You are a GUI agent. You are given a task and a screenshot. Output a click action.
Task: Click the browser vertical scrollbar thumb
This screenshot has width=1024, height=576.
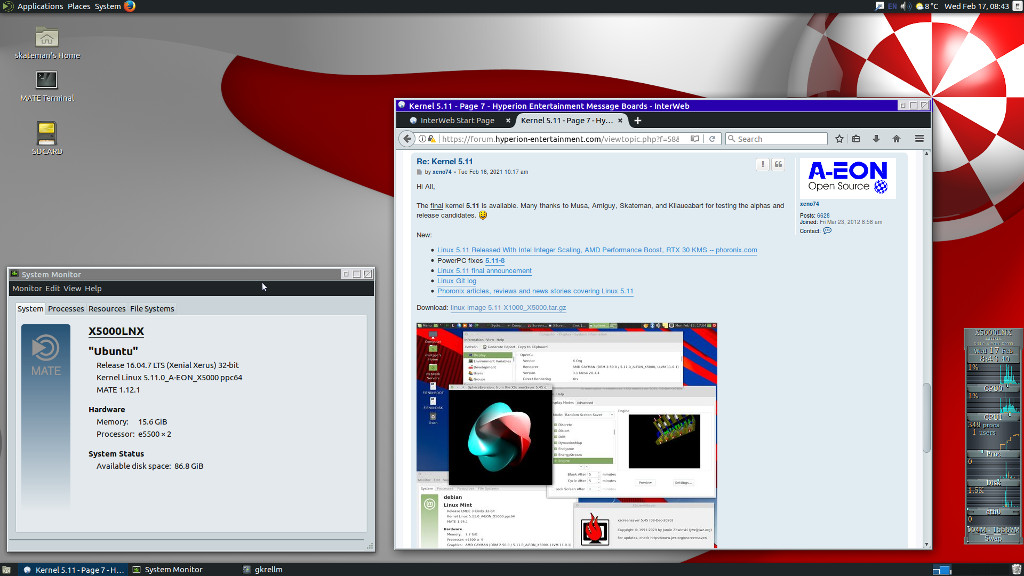(x=926, y=417)
